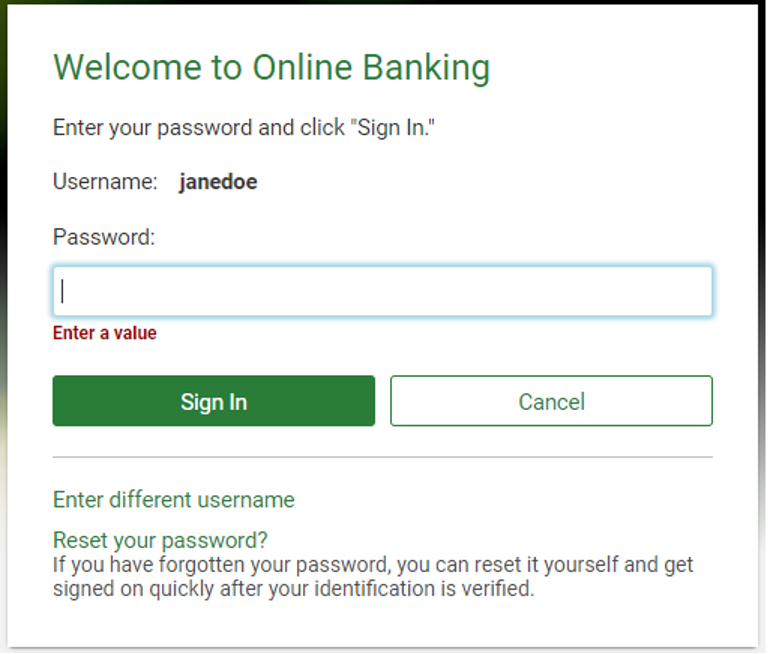This screenshot has width=768, height=654.
Task: Click the Password: label above the field
Action: 104,237
